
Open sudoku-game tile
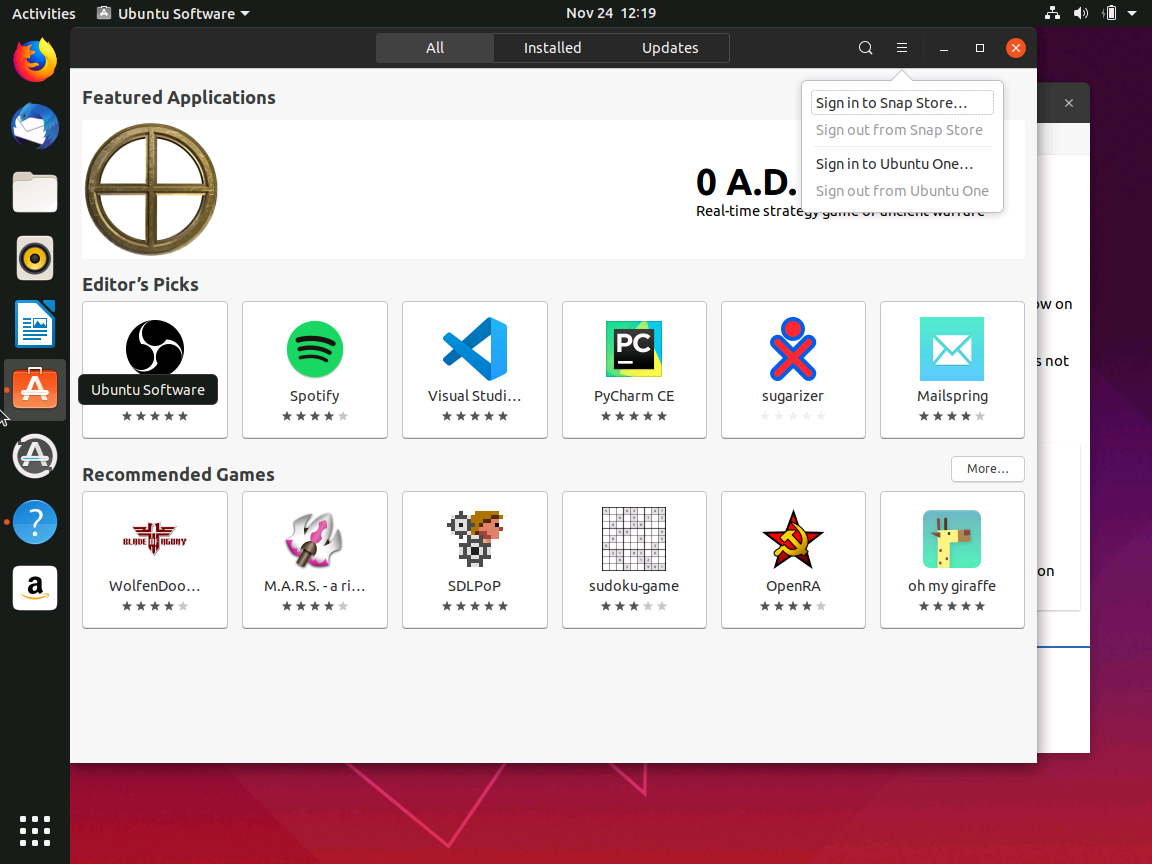(634, 560)
